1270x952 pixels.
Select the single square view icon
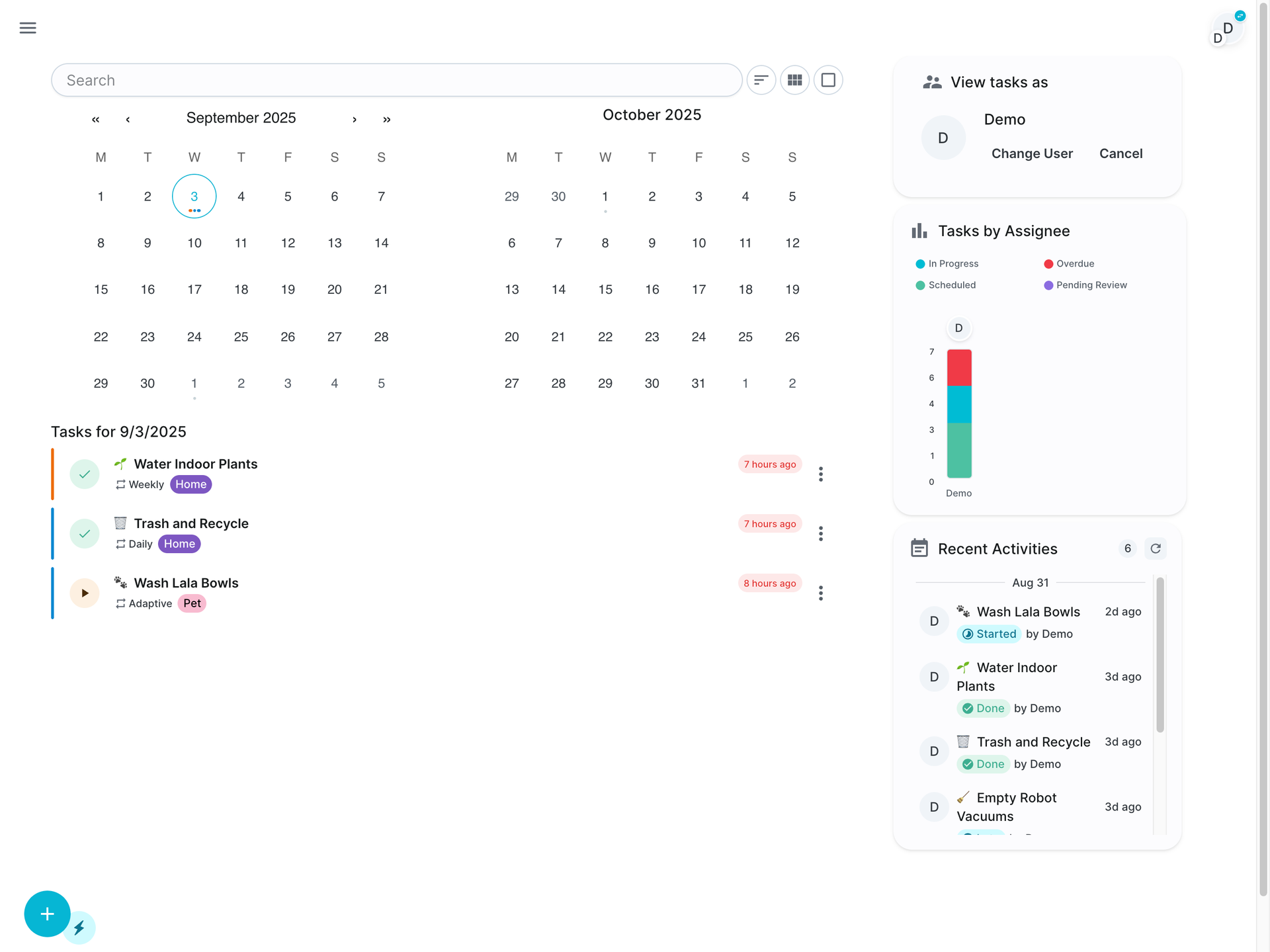point(828,80)
